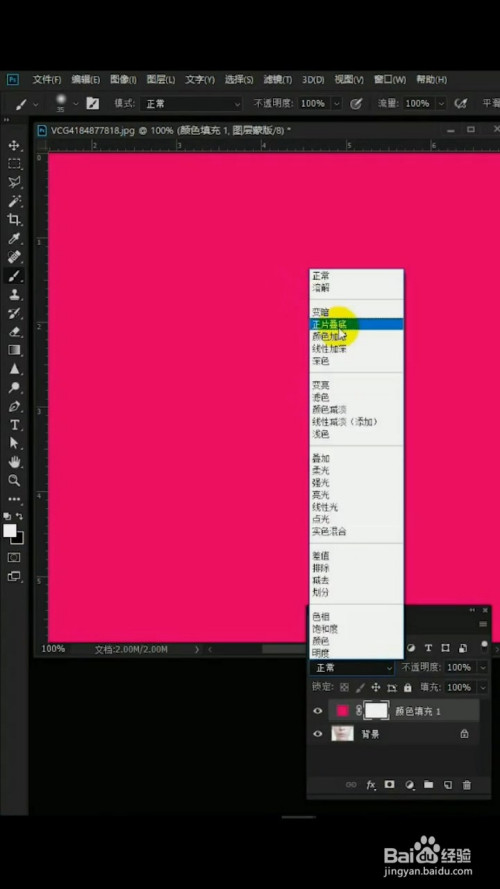Select the Move tool
Screen dimensions: 500x889
[x=14, y=145]
